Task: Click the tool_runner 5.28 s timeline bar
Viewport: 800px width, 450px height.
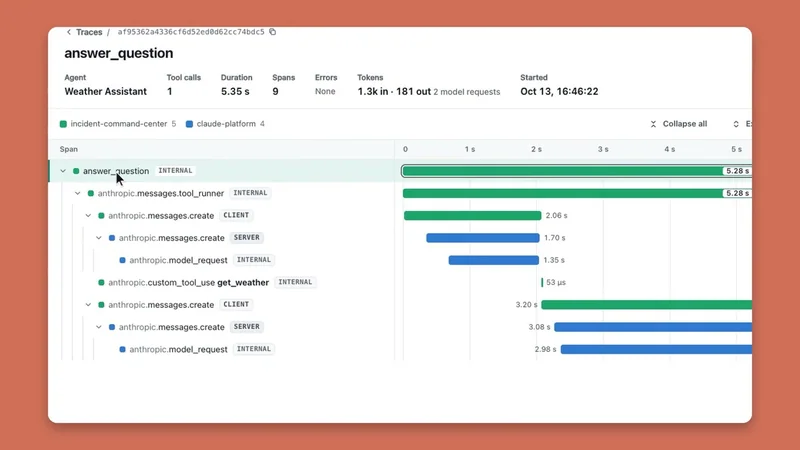Action: click(577, 193)
